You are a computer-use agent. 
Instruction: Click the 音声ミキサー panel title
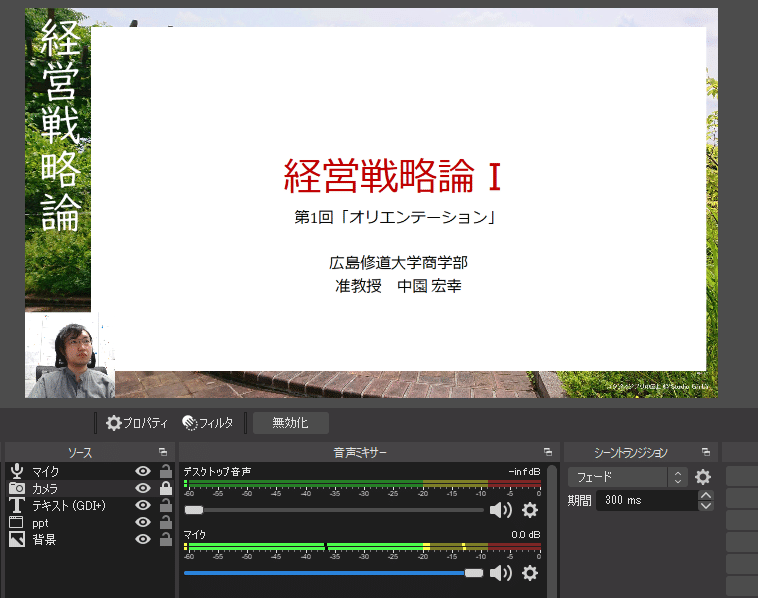click(360, 452)
